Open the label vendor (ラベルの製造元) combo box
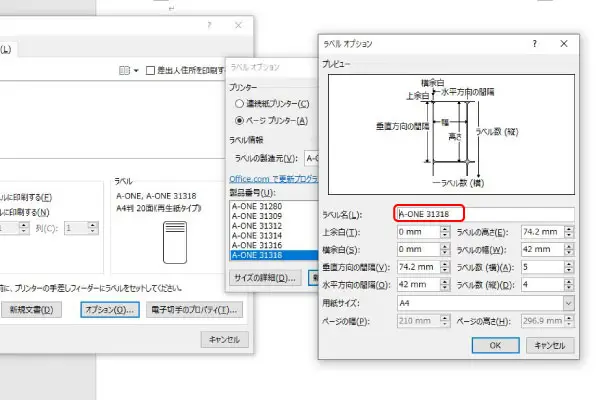The image size is (600, 400). [311, 158]
